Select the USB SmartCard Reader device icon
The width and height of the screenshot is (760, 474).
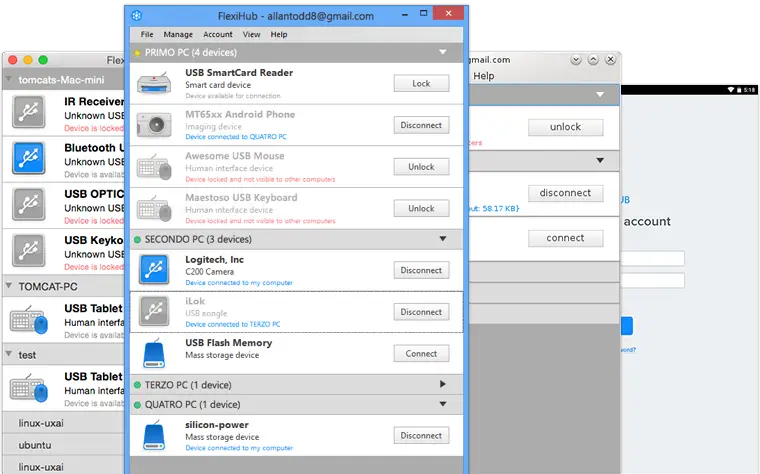pos(154,83)
